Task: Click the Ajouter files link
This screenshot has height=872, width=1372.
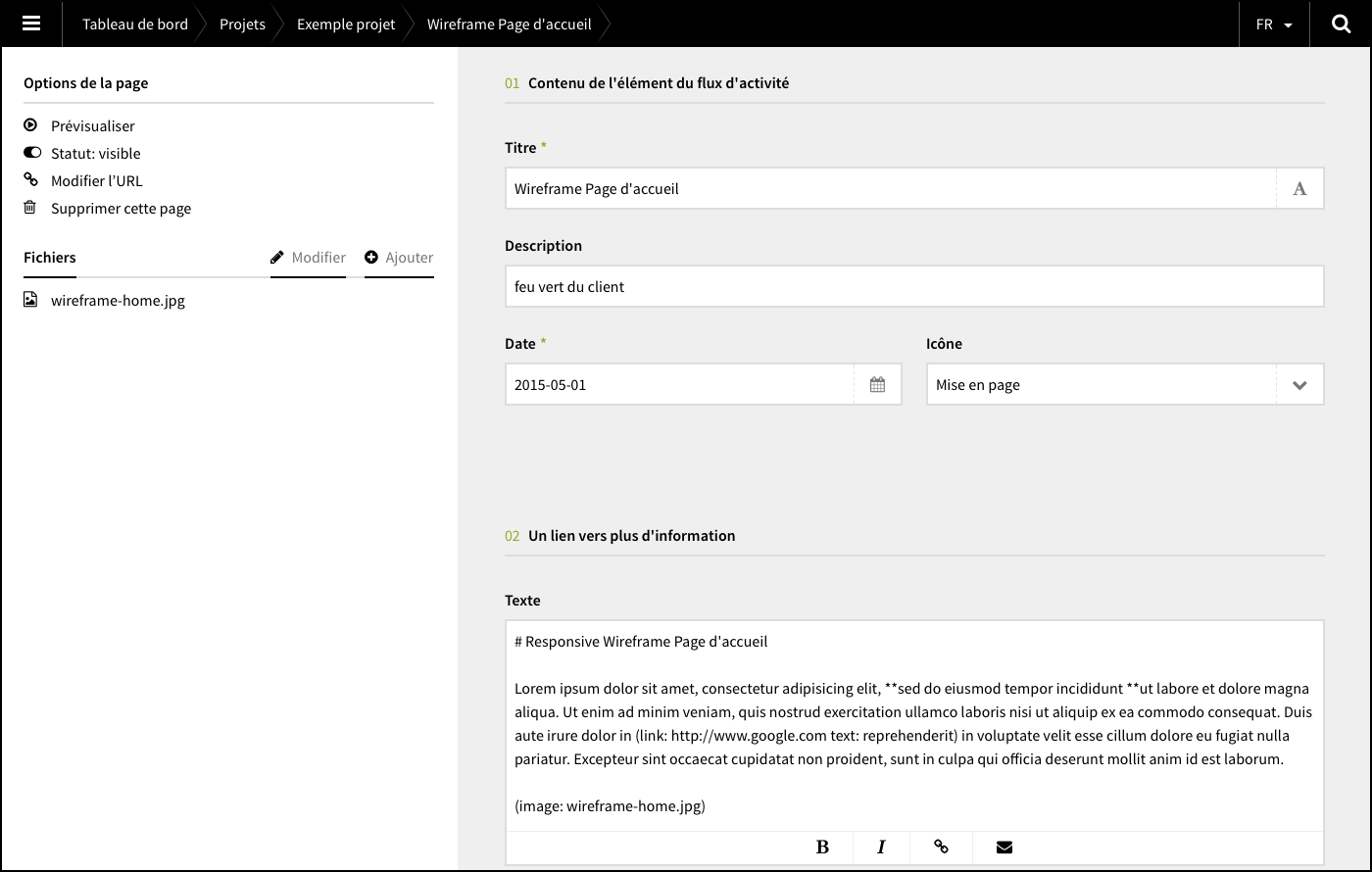Action: pyautogui.click(x=399, y=257)
